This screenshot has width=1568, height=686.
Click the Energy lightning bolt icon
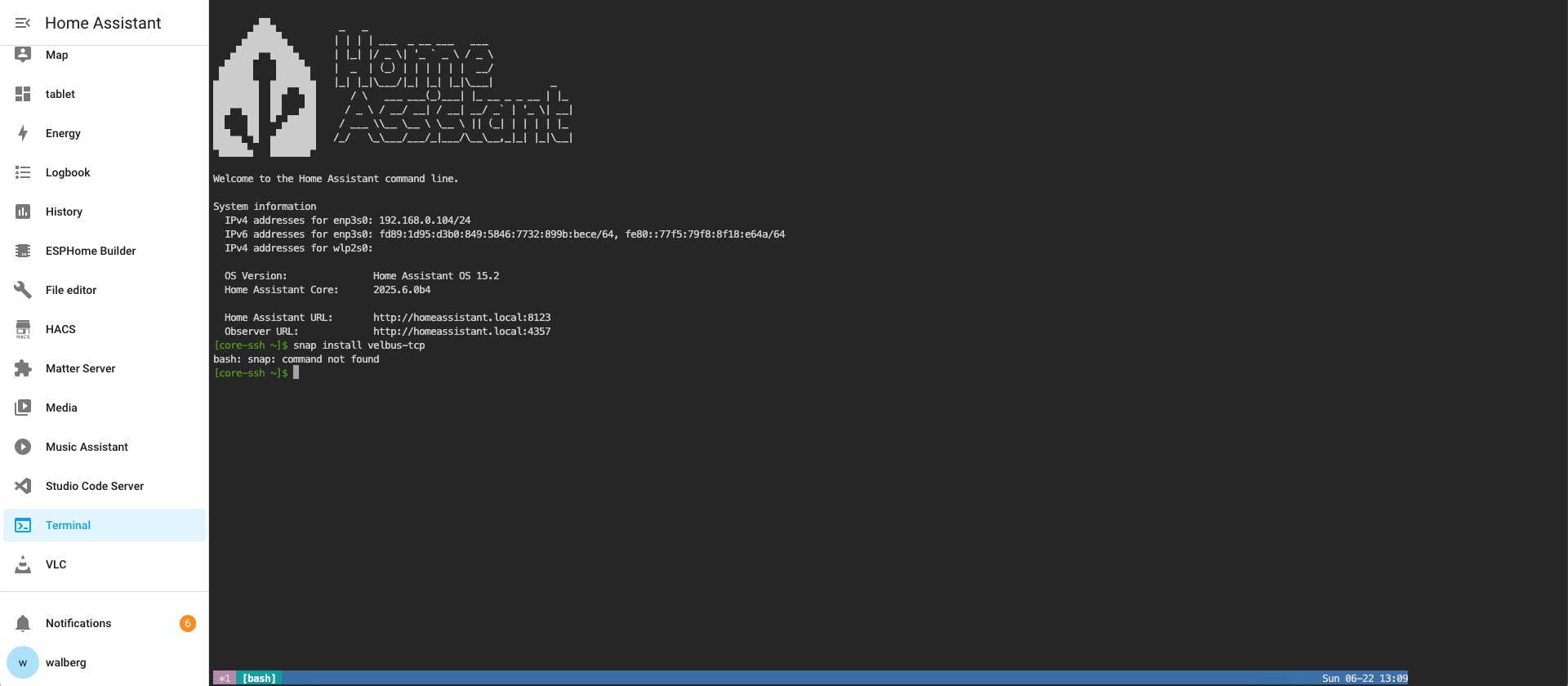(23, 133)
